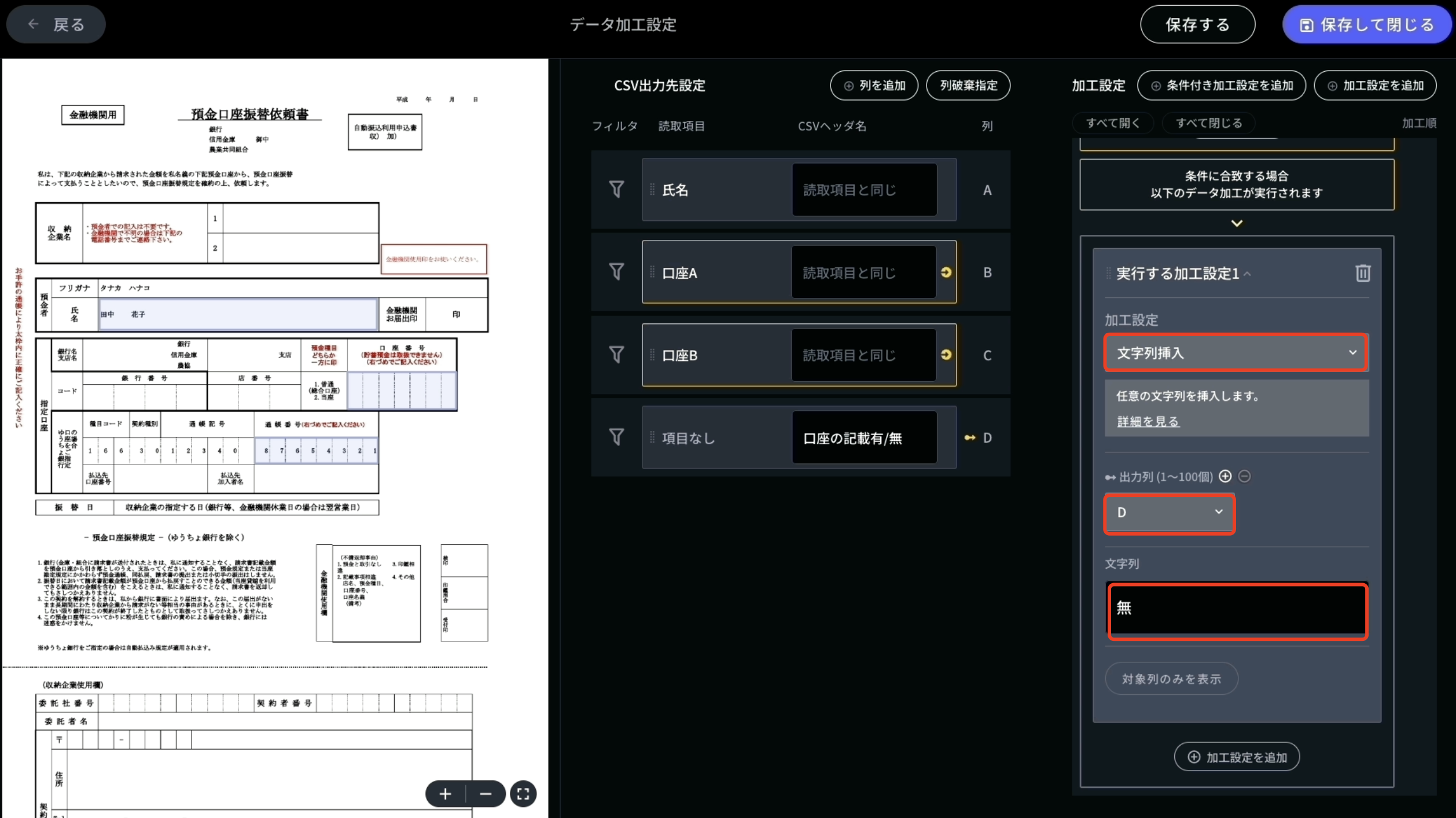The image size is (1456, 818).
Task: Click 保存する to save settings
Action: click(1197, 24)
